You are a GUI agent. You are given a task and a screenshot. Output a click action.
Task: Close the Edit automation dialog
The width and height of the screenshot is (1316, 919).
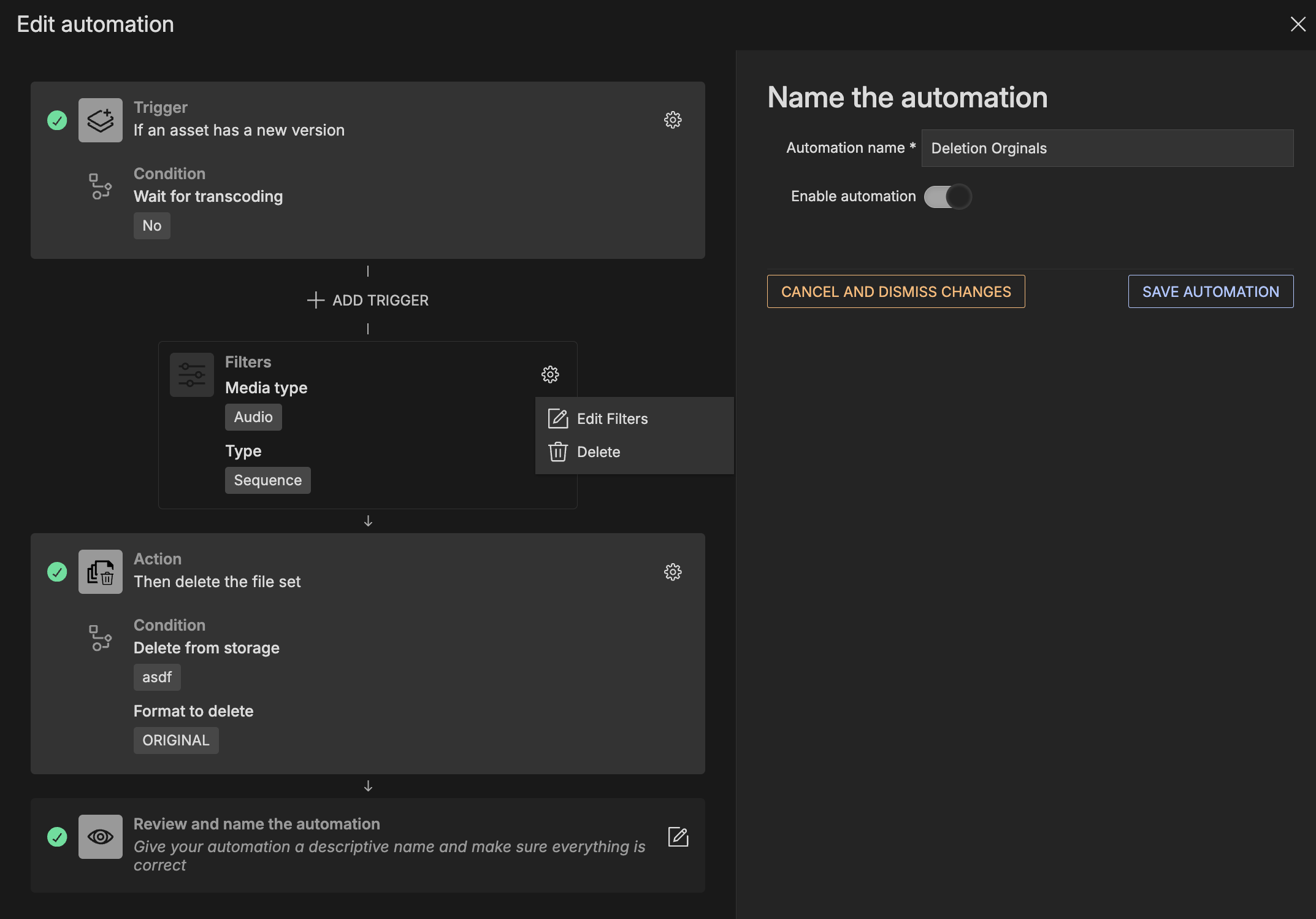click(x=1298, y=24)
